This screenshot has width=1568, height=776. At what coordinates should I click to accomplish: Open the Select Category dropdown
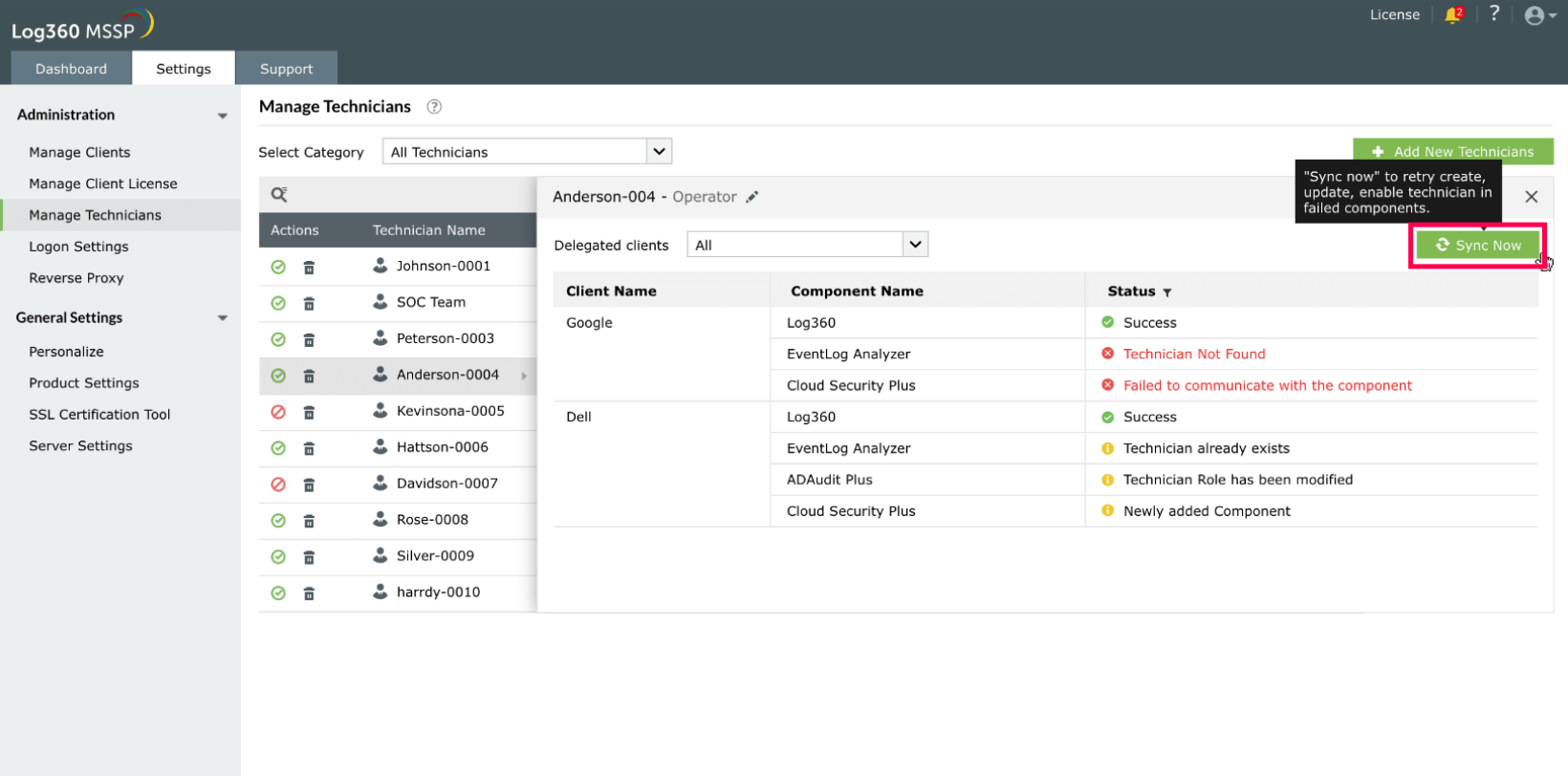point(527,152)
